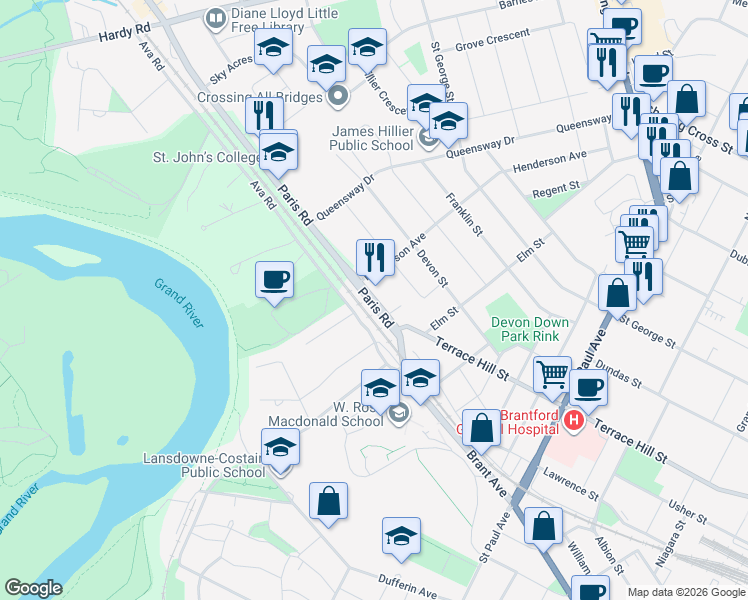Viewport: 748px width, 600px height.
Task: Select the Crossing All Bridges location pin
Action: click(338, 96)
